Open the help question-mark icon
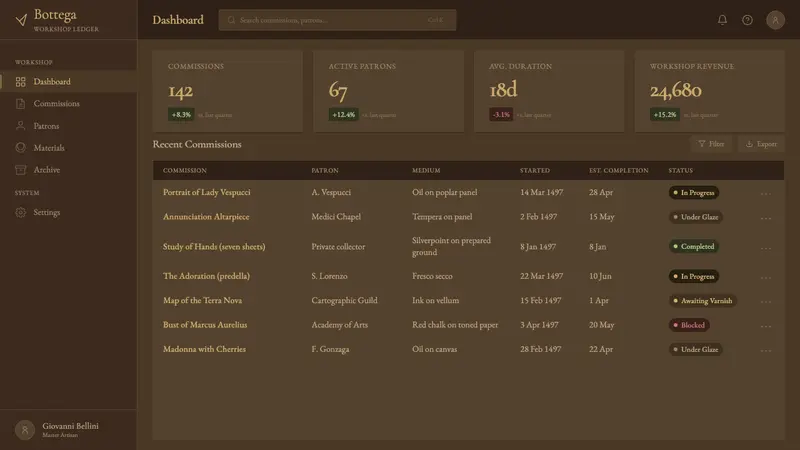This screenshot has width=800, height=450. tap(747, 20)
